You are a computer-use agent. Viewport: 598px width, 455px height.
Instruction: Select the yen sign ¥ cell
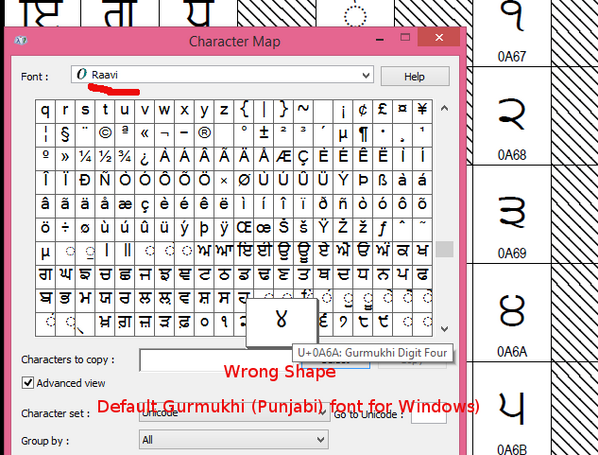click(x=422, y=111)
